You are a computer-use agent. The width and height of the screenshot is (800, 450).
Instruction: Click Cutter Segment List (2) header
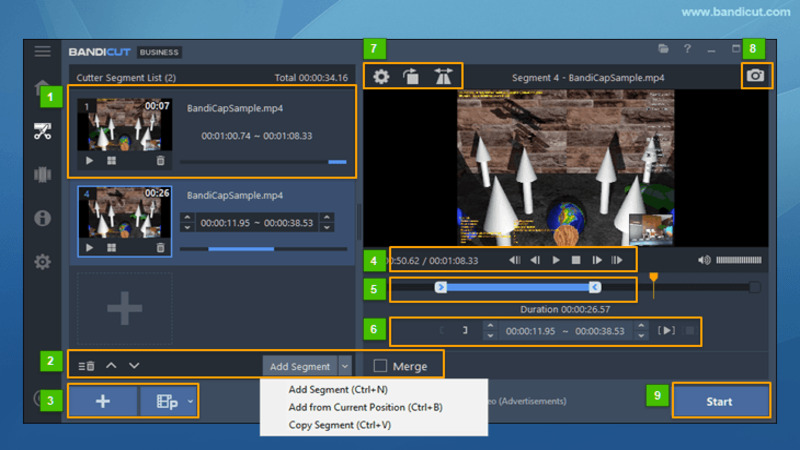[126, 78]
